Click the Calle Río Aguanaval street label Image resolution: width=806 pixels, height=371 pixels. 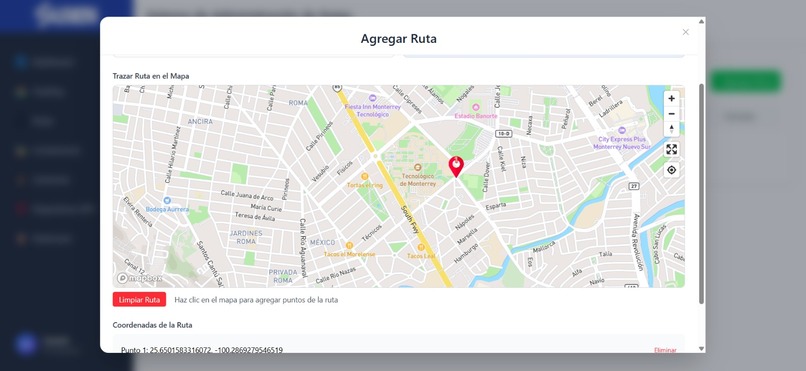click(x=303, y=248)
